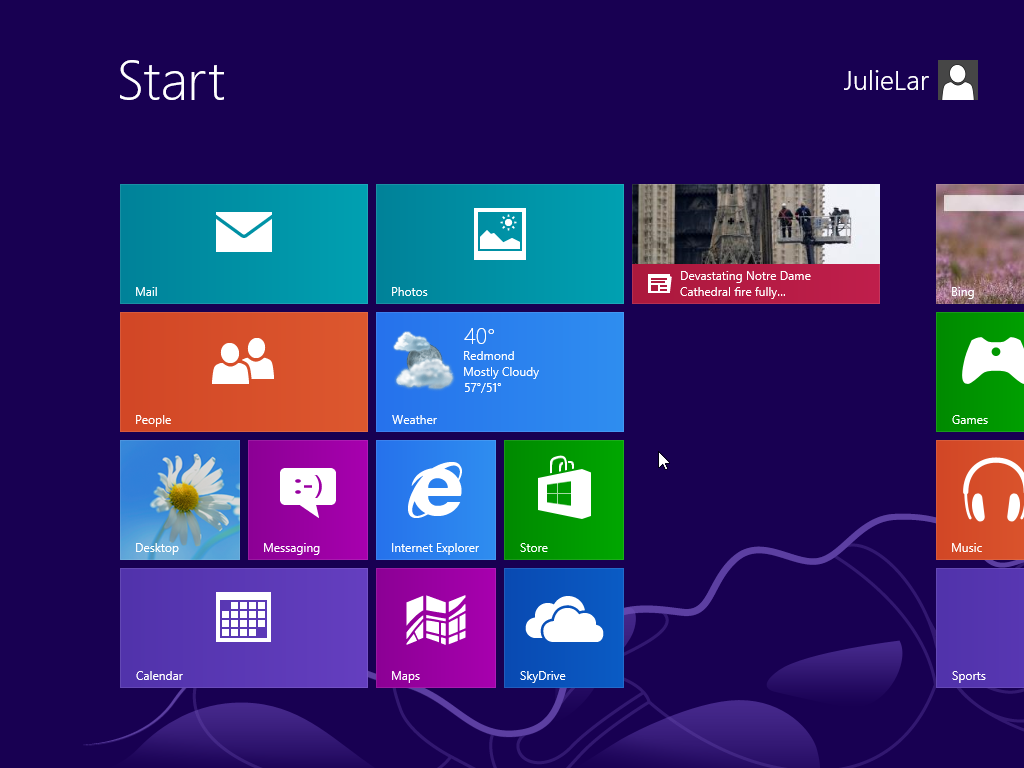1024x768 pixels.
Task: Open the Notre Dame news tile
Action: [x=756, y=244]
